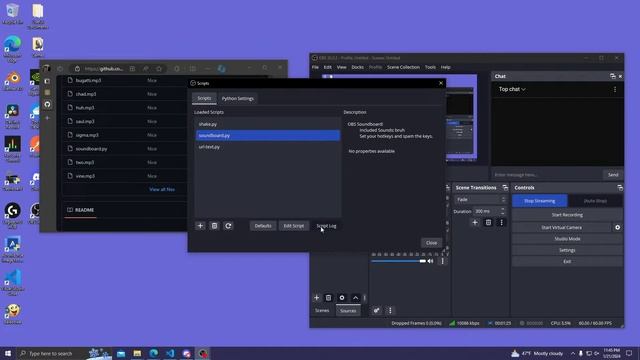Click Stop Streaming in Controls
Viewport: 640px width, 360px height.
[540, 201]
